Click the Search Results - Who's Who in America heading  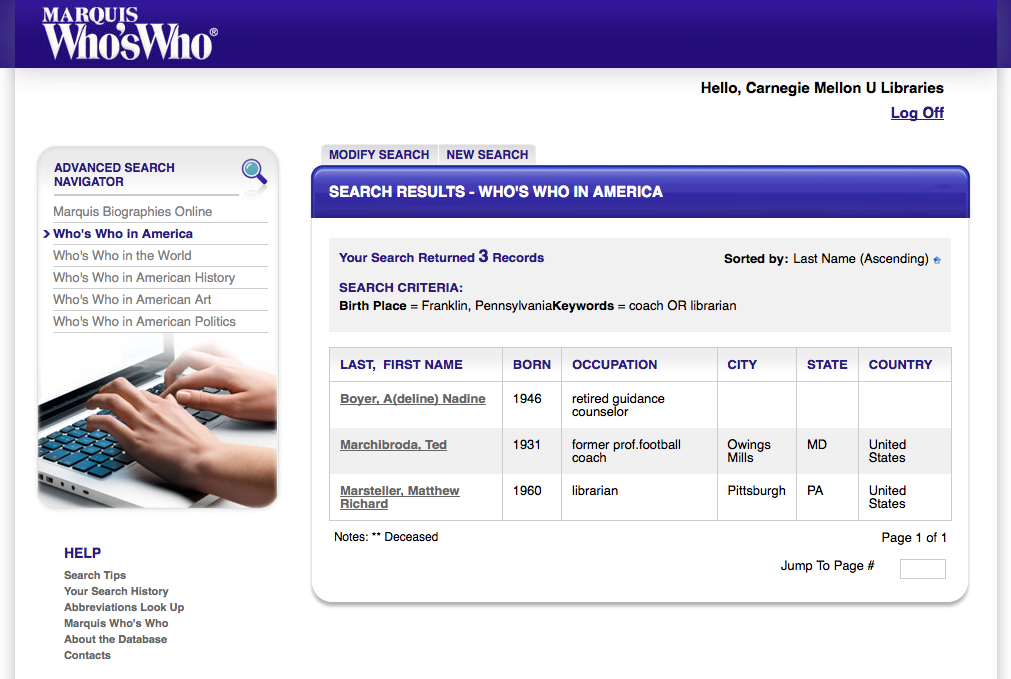point(496,192)
